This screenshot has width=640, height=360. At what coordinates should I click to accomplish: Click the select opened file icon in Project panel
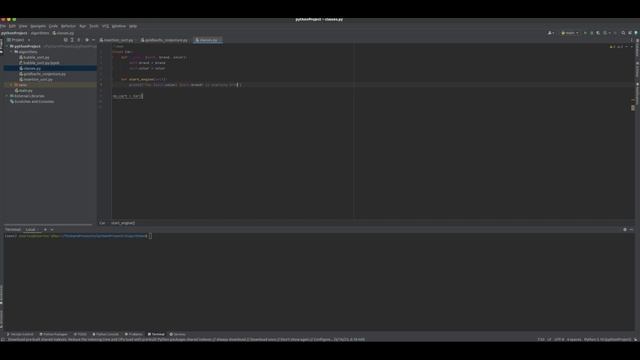[x=65, y=40]
